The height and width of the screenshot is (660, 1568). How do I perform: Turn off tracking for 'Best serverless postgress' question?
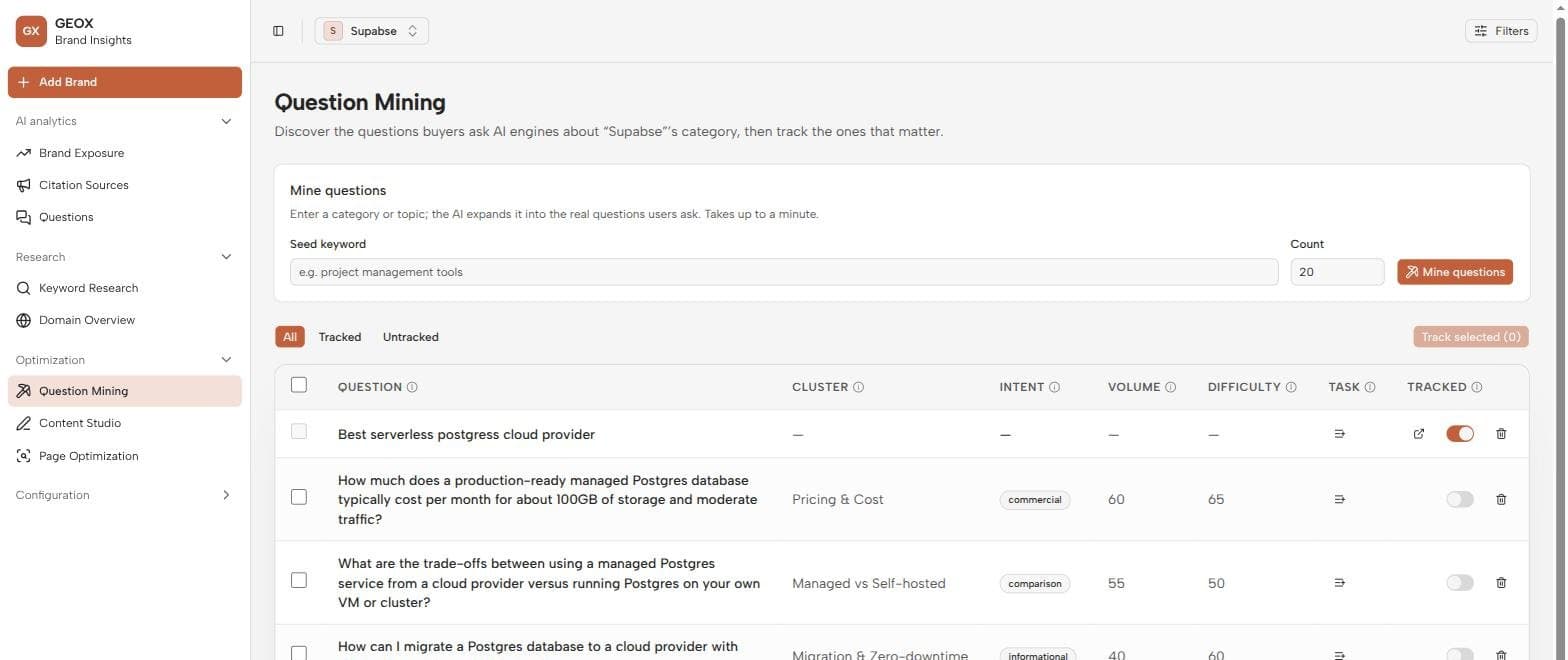click(x=1460, y=434)
